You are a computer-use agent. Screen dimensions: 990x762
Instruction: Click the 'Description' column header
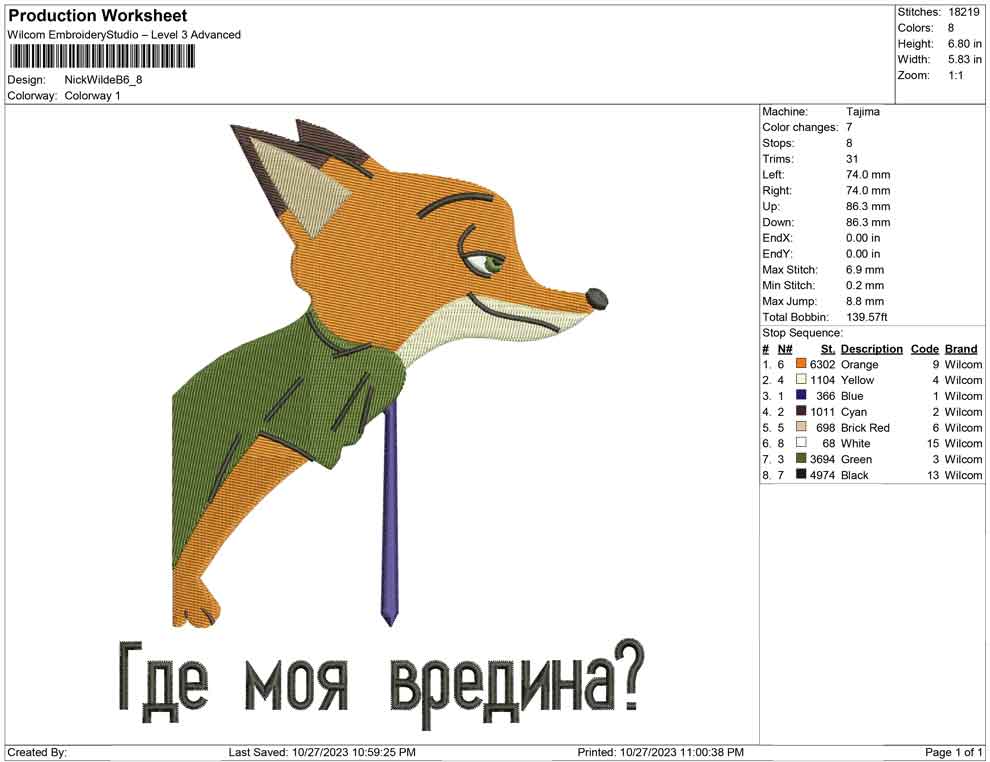coord(872,349)
